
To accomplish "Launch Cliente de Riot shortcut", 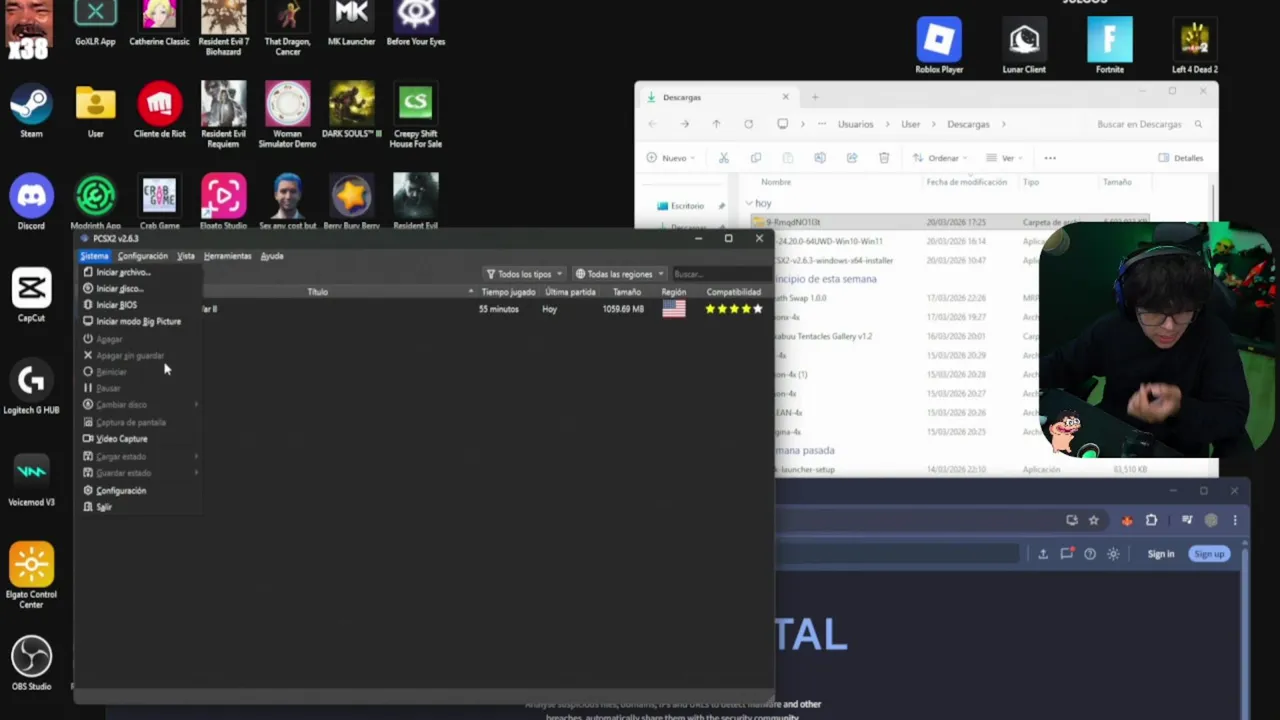I will (x=159, y=110).
